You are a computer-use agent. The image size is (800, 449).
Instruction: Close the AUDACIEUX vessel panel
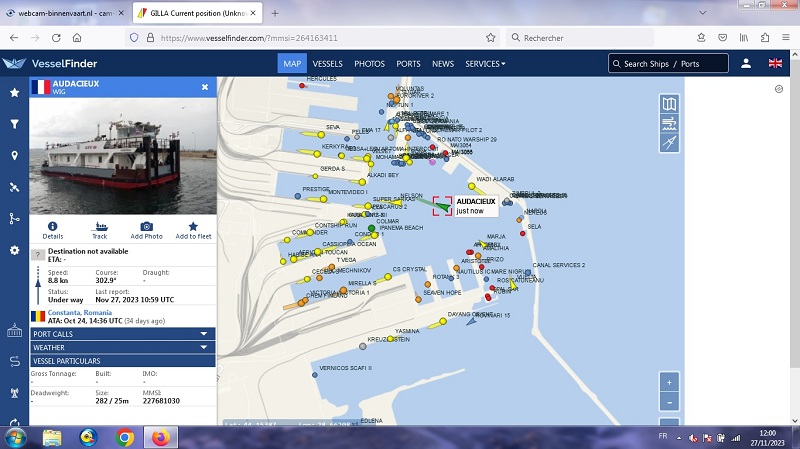(205, 87)
